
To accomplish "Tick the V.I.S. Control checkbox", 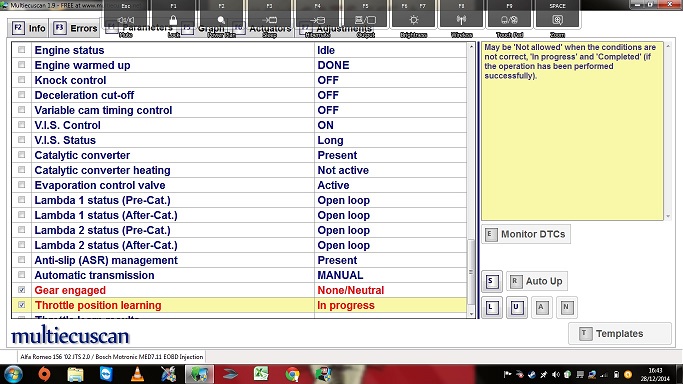I will click(21, 125).
